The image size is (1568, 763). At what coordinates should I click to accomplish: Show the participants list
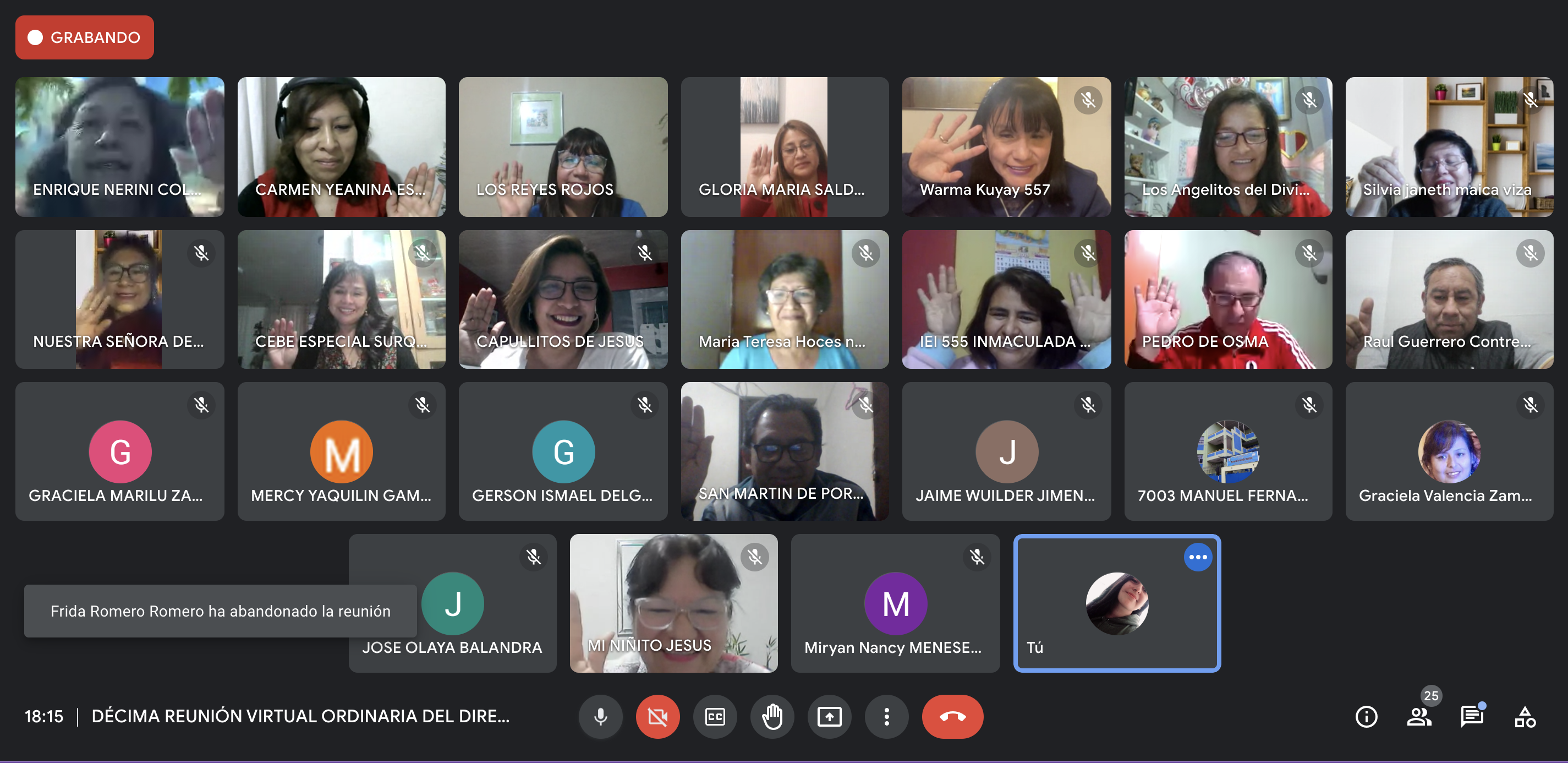(x=1418, y=717)
